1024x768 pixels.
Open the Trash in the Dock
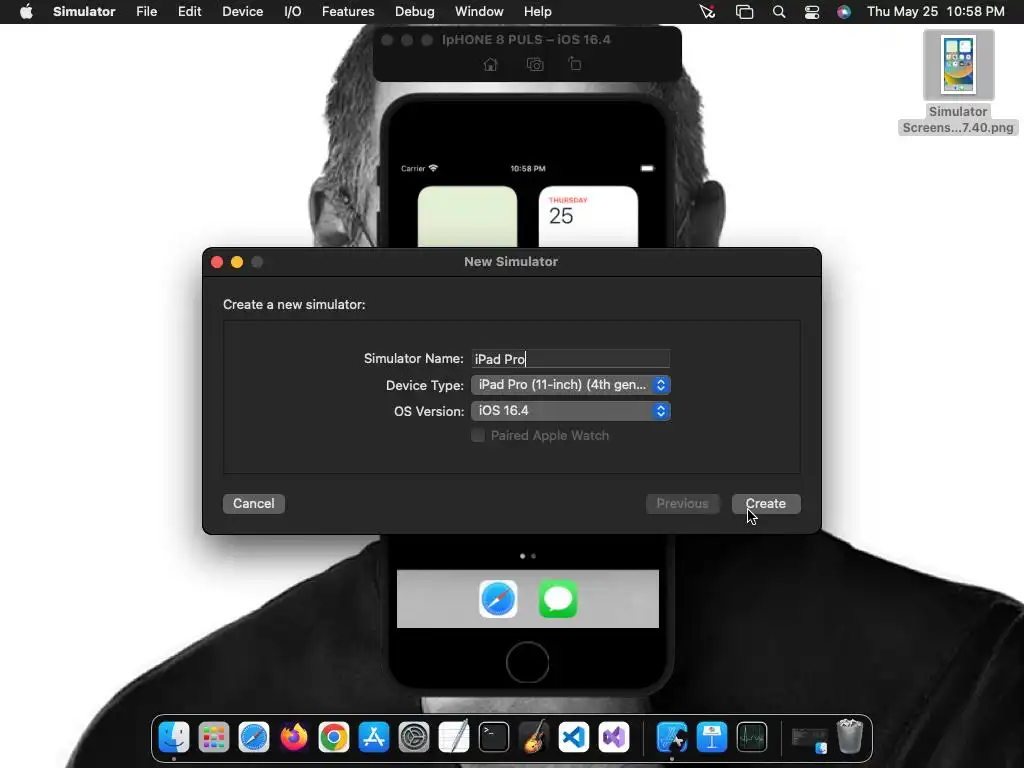tap(850, 737)
